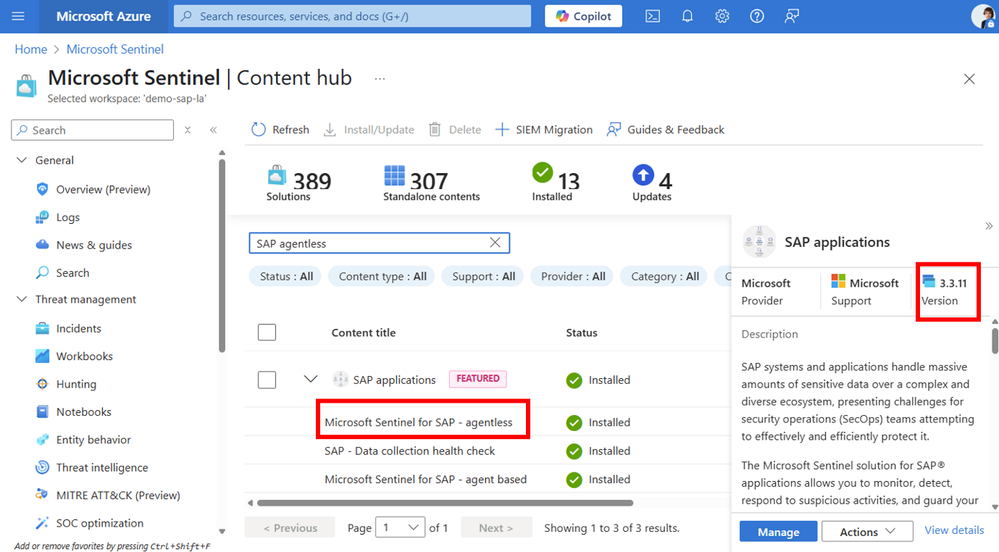Click the Hunting icon in sidebar
The height and width of the screenshot is (552, 999).
coord(42,384)
